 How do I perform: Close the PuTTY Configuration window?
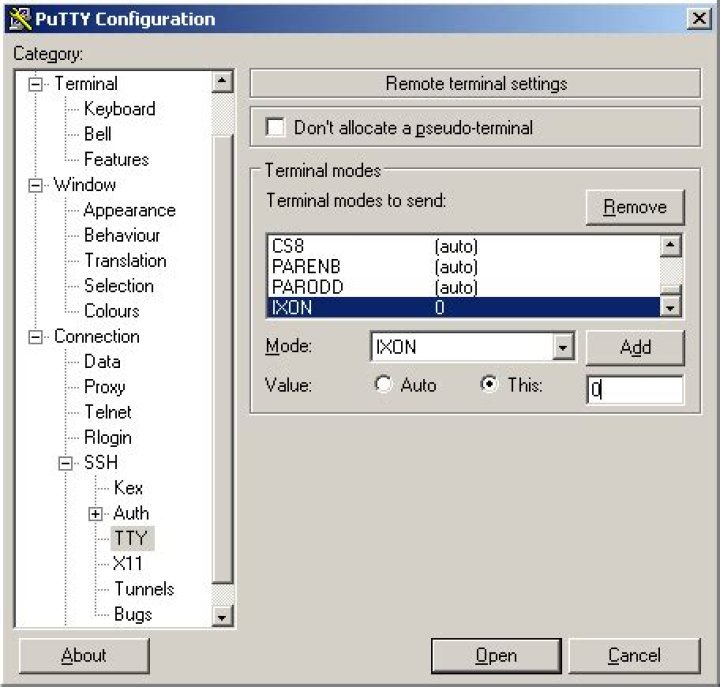pos(699,19)
